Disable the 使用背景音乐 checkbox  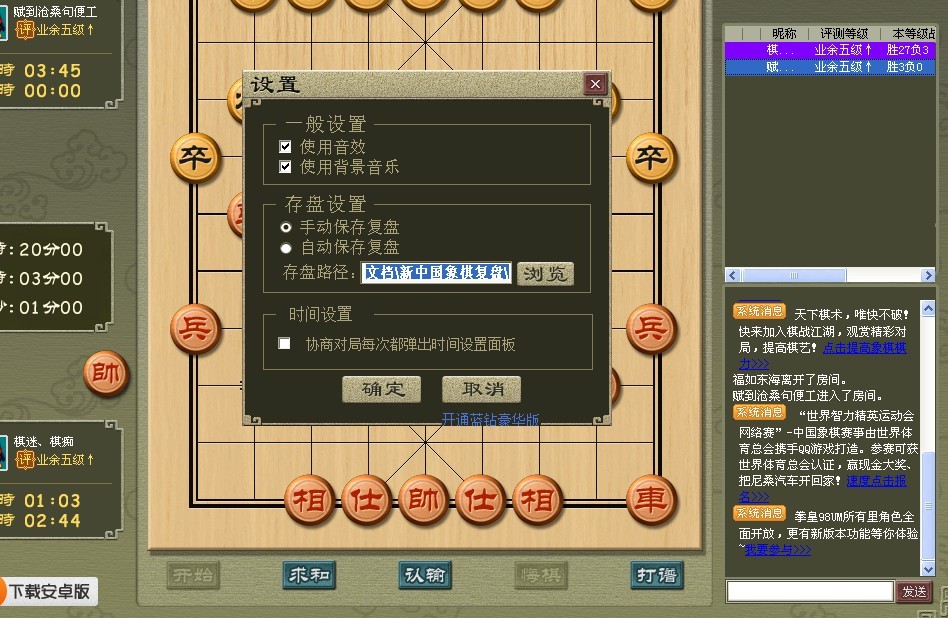coord(285,166)
